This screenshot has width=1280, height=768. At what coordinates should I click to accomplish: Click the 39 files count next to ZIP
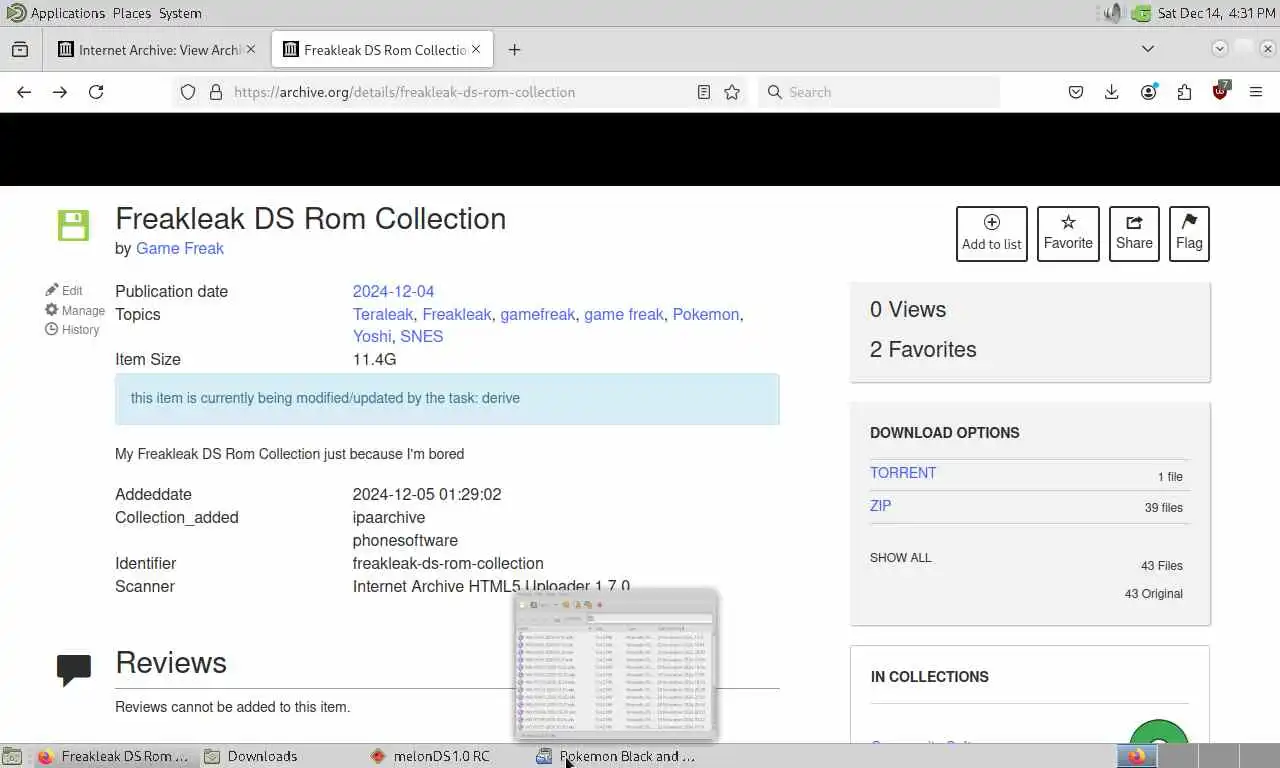pos(1163,508)
